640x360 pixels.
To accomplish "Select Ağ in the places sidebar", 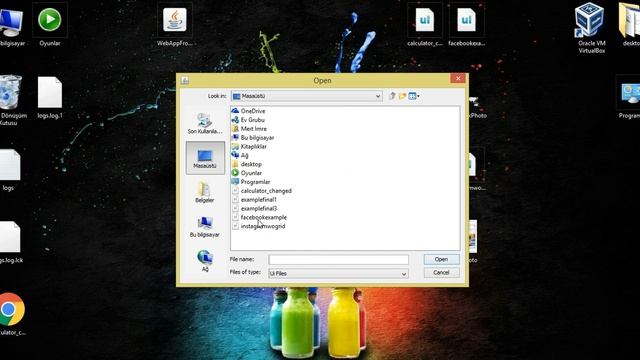I will (x=205, y=261).
